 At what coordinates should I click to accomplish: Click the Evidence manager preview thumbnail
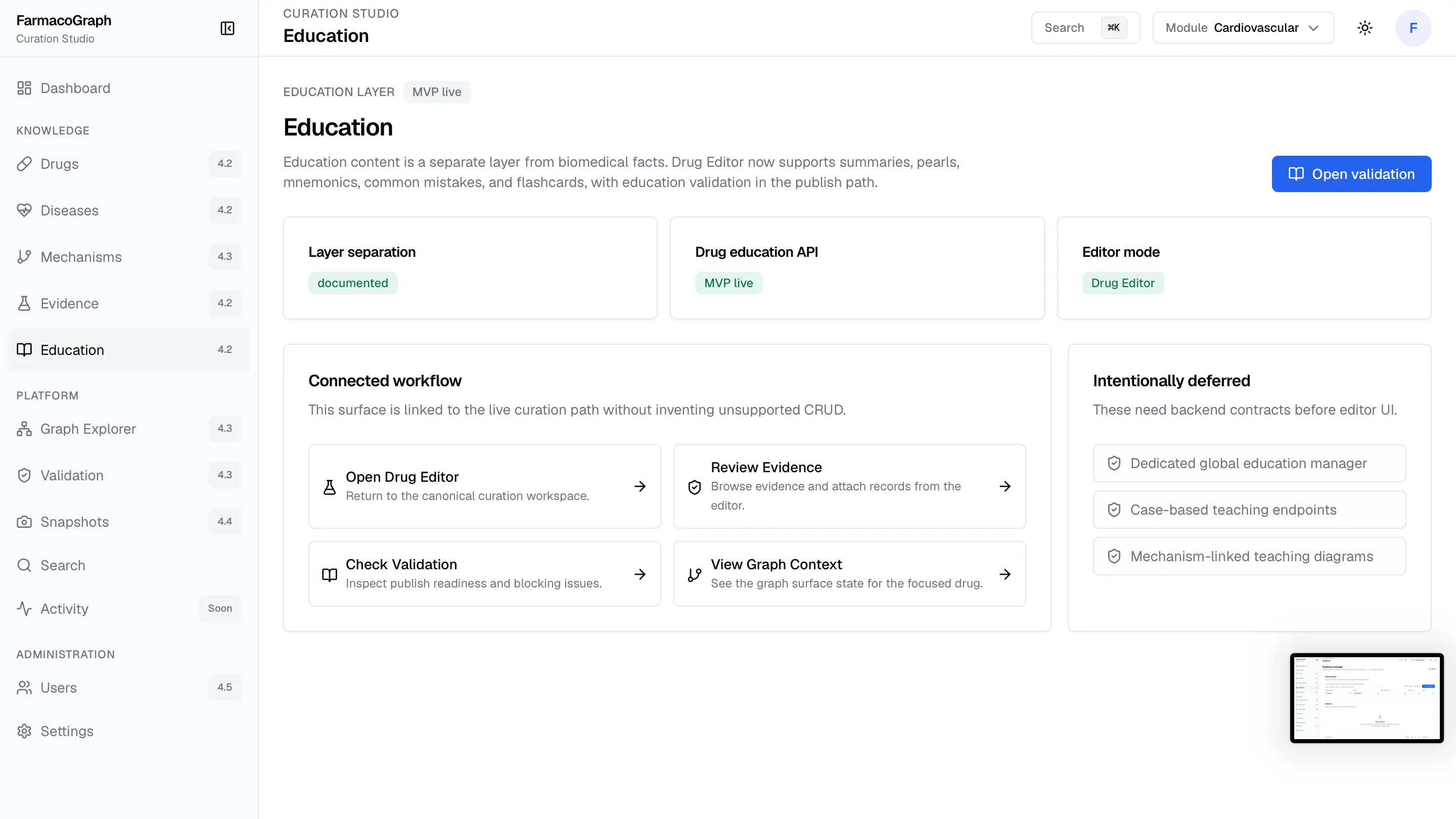click(x=1367, y=698)
